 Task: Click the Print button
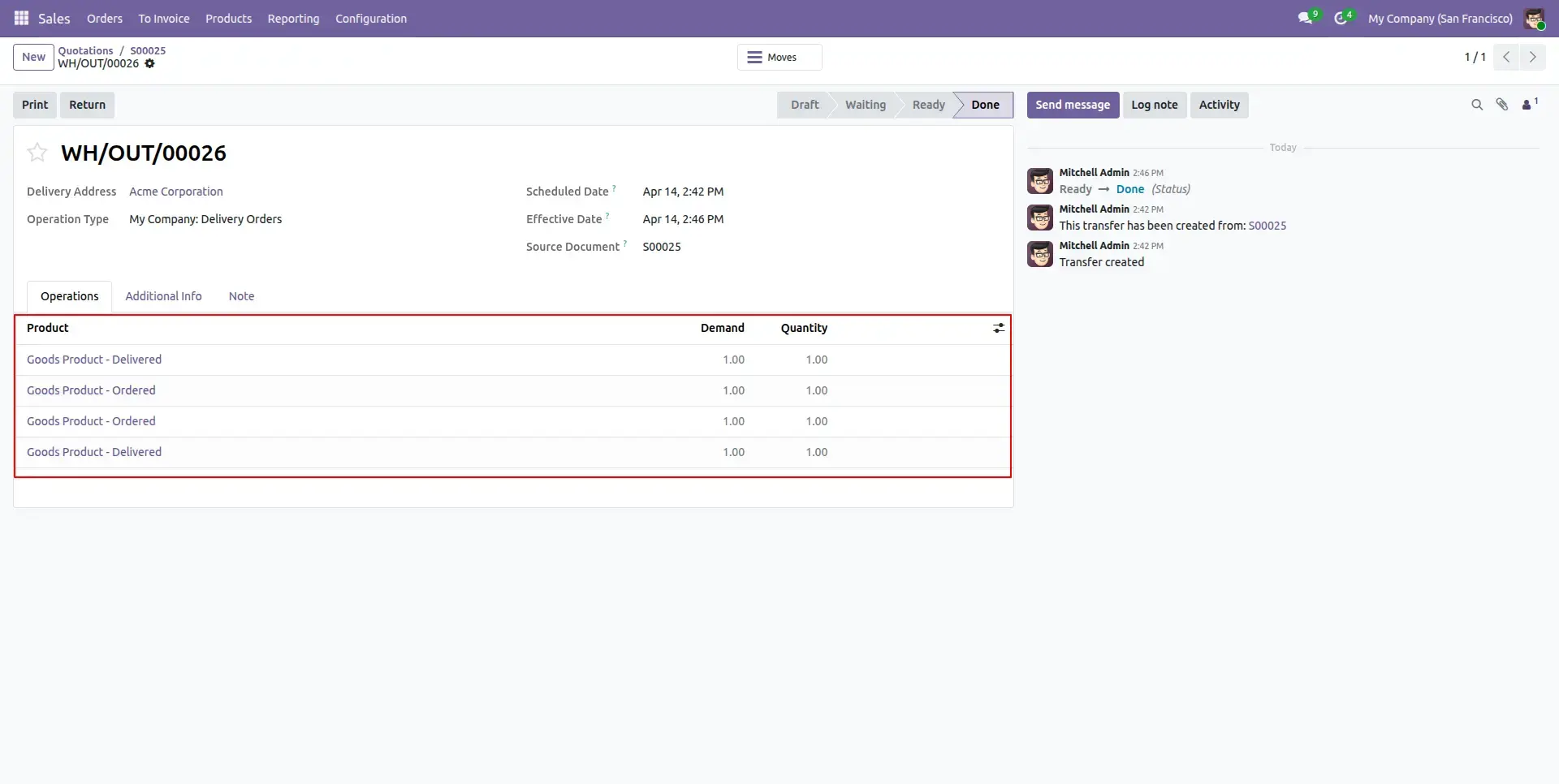(x=35, y=105)
